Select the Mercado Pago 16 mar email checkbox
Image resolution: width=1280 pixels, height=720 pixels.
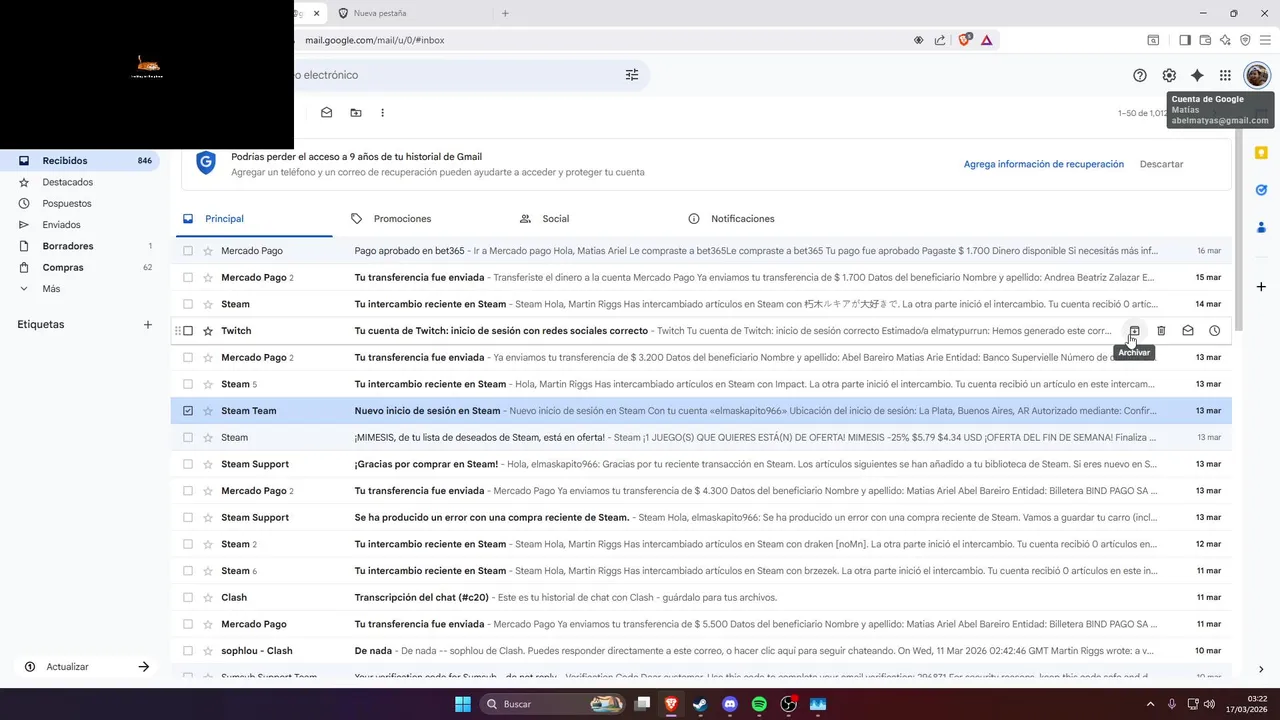pyautogui.click(x=188, y=251)
